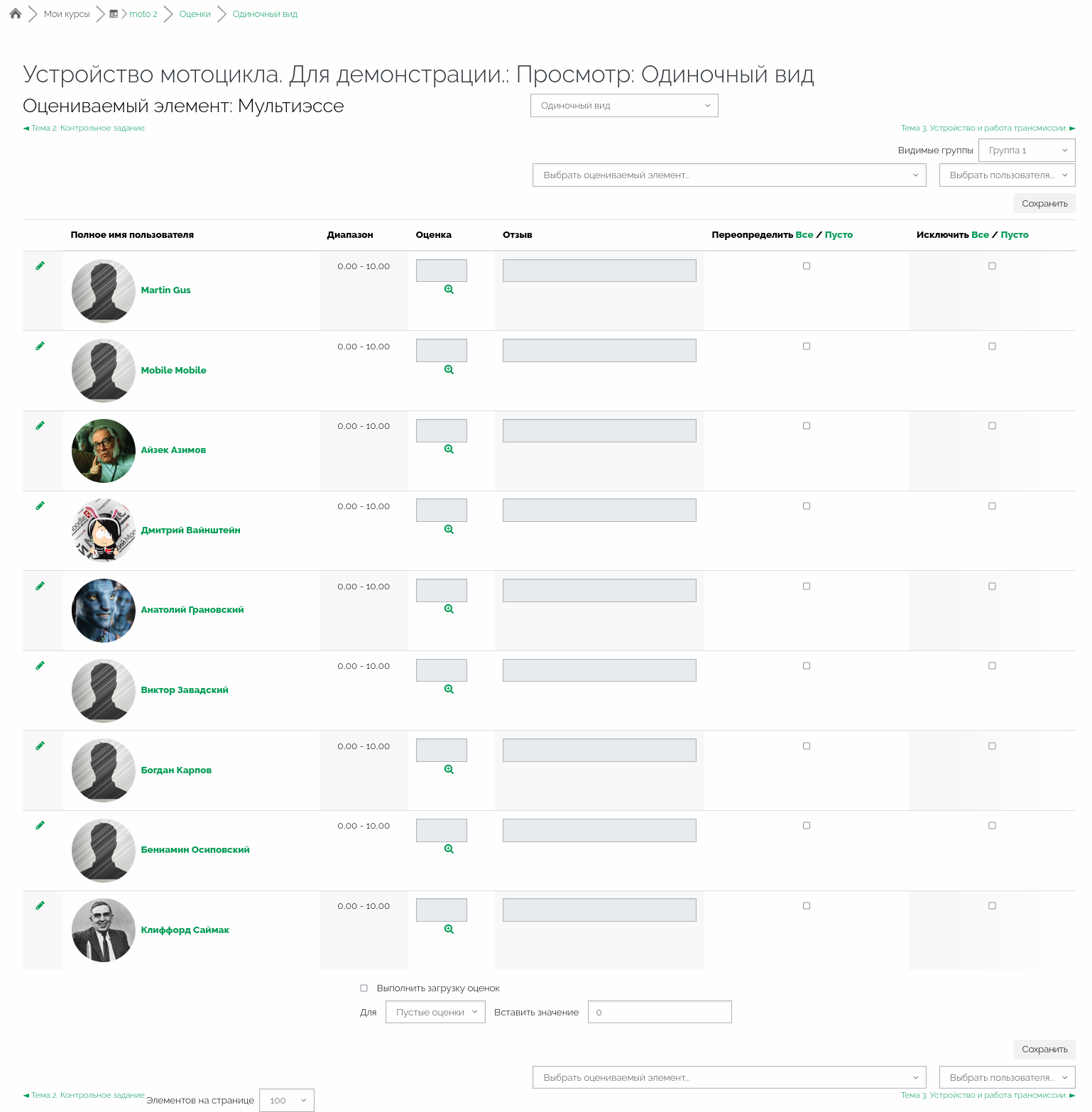Click the pencil edit icon for Богдан Карпов
The height and width of the screenshot is (1112, 1092).
click(40, 746)
